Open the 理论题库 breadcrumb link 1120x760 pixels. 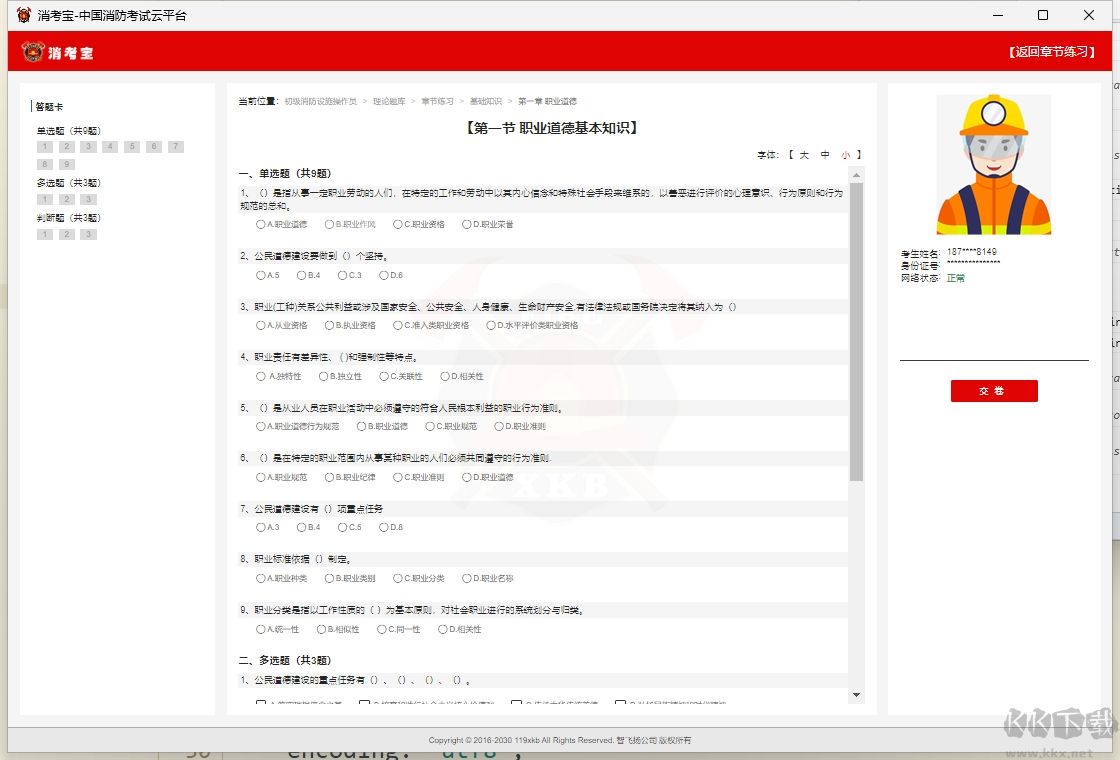pos(389,100)
